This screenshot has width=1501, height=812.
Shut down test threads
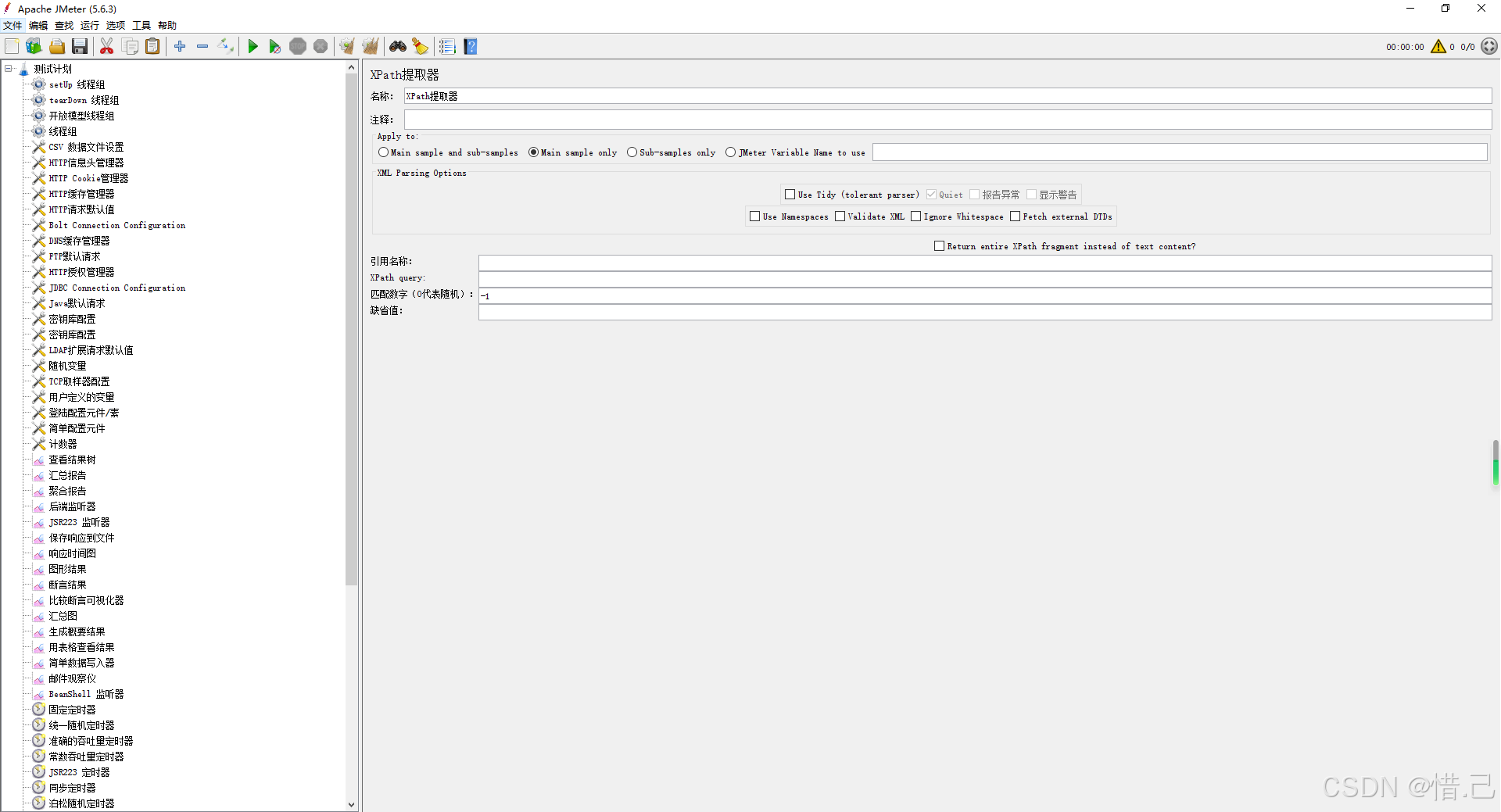coord(321,47)
